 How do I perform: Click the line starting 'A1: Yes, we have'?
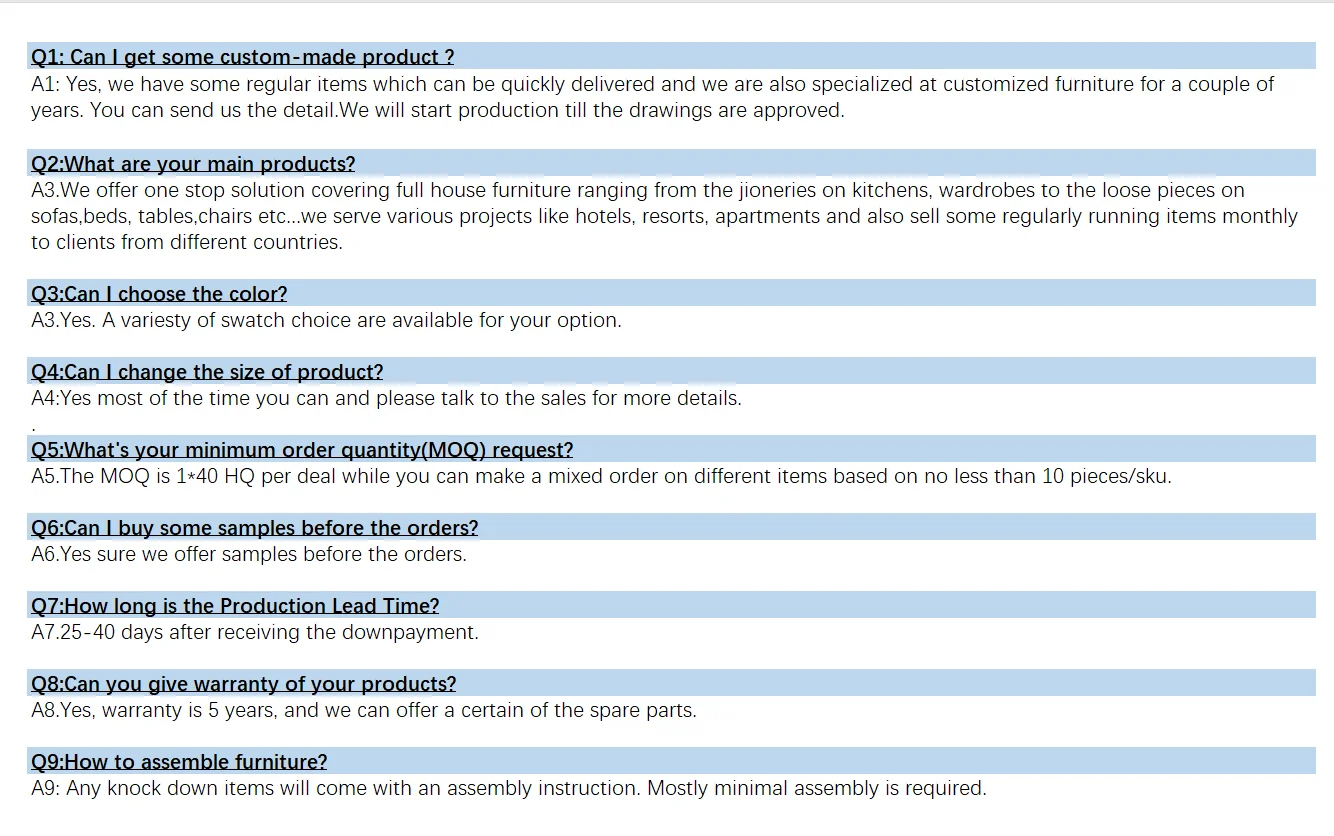tap(652, 84)
